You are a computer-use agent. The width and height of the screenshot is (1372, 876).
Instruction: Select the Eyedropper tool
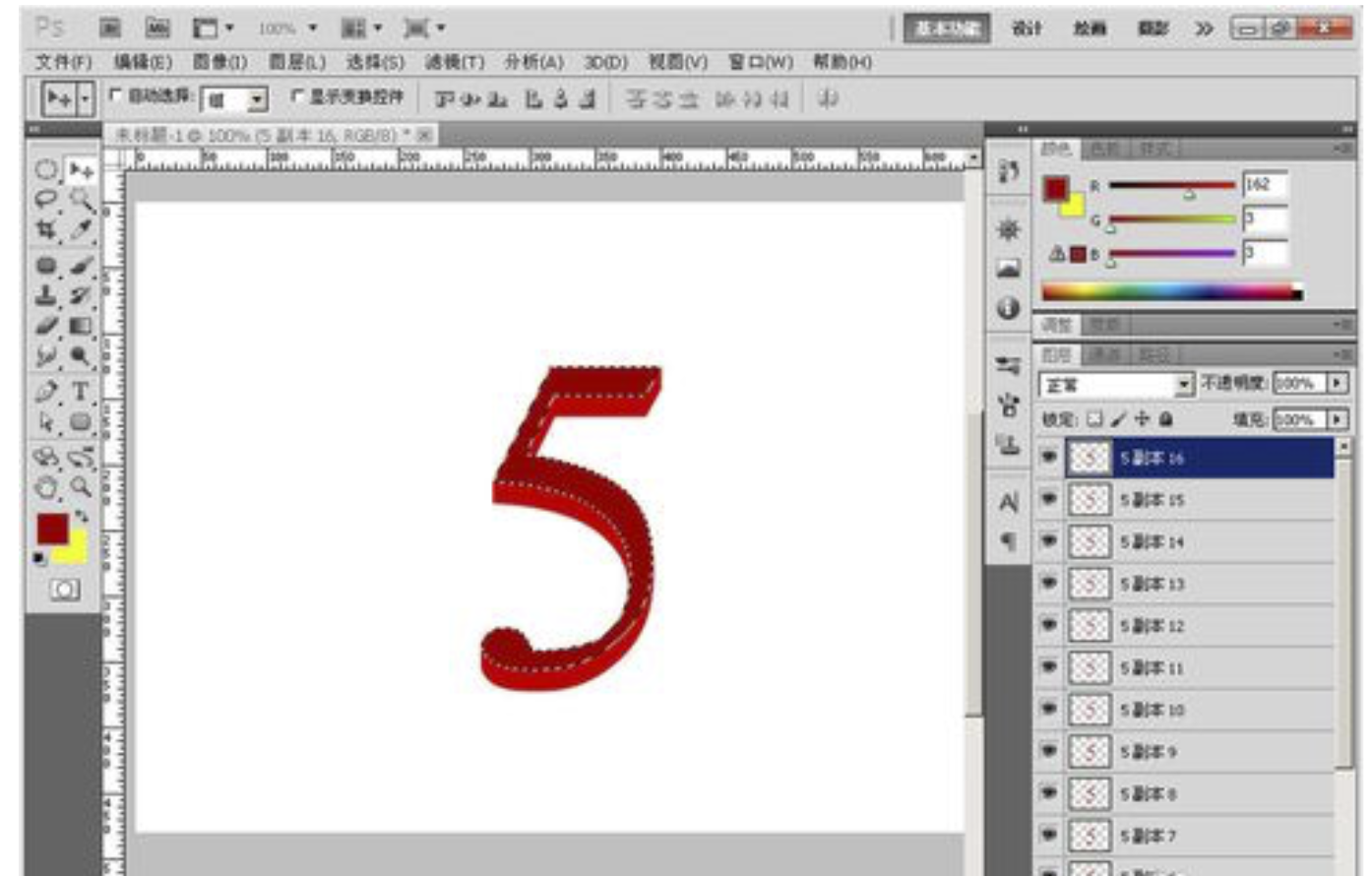pyautogui.click(x=81, y=230)
